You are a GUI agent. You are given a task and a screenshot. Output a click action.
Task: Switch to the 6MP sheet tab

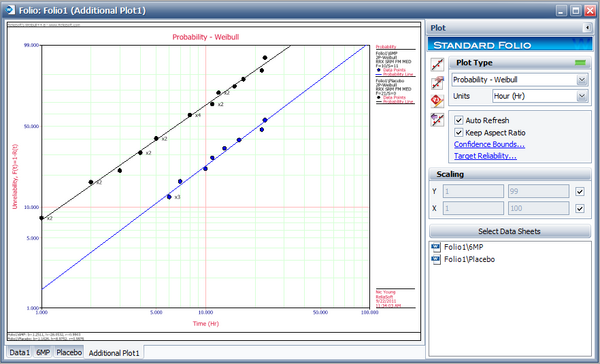[x=43, y=352]
